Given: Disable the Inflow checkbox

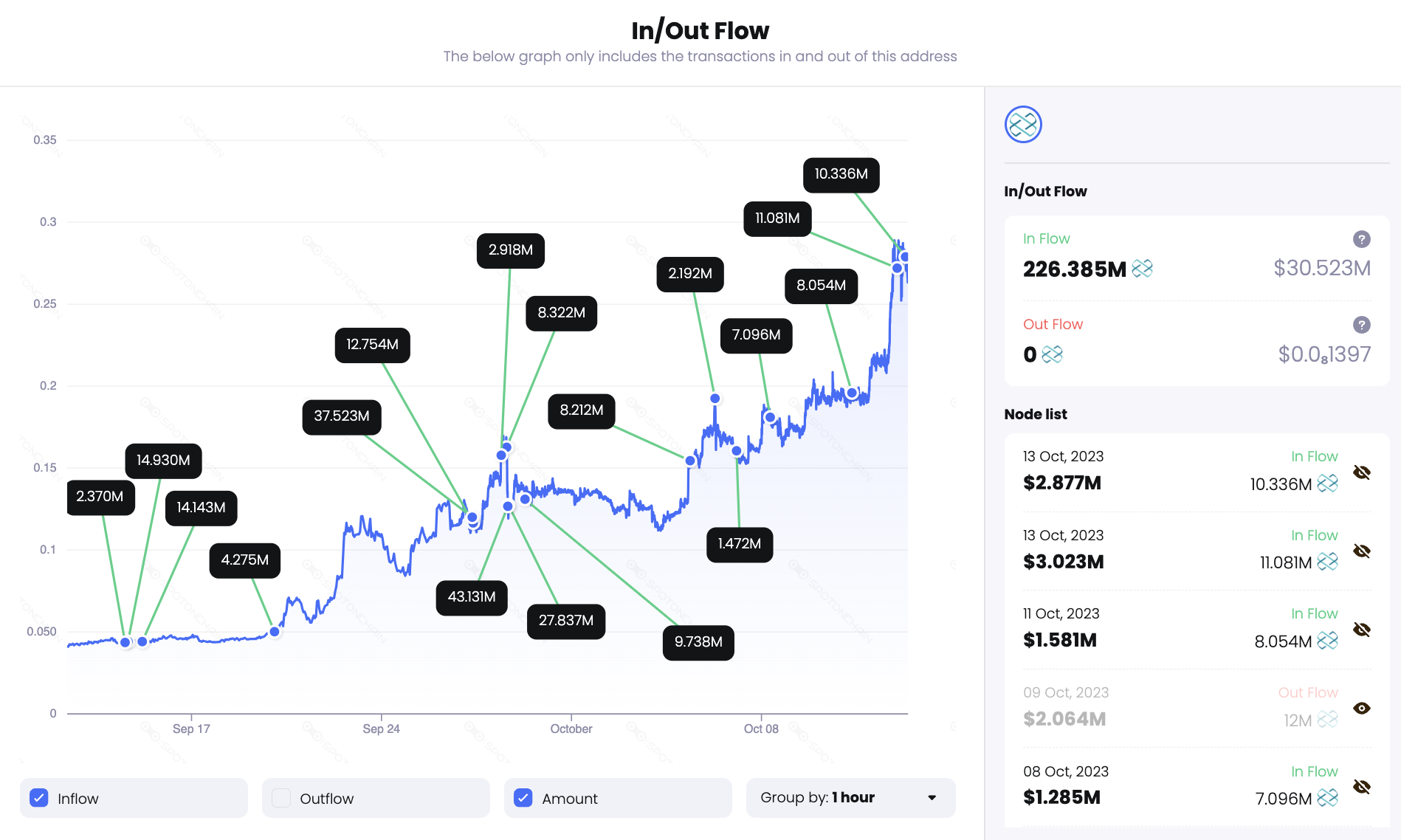Looking at the screenshot, I should coord(38,798).
